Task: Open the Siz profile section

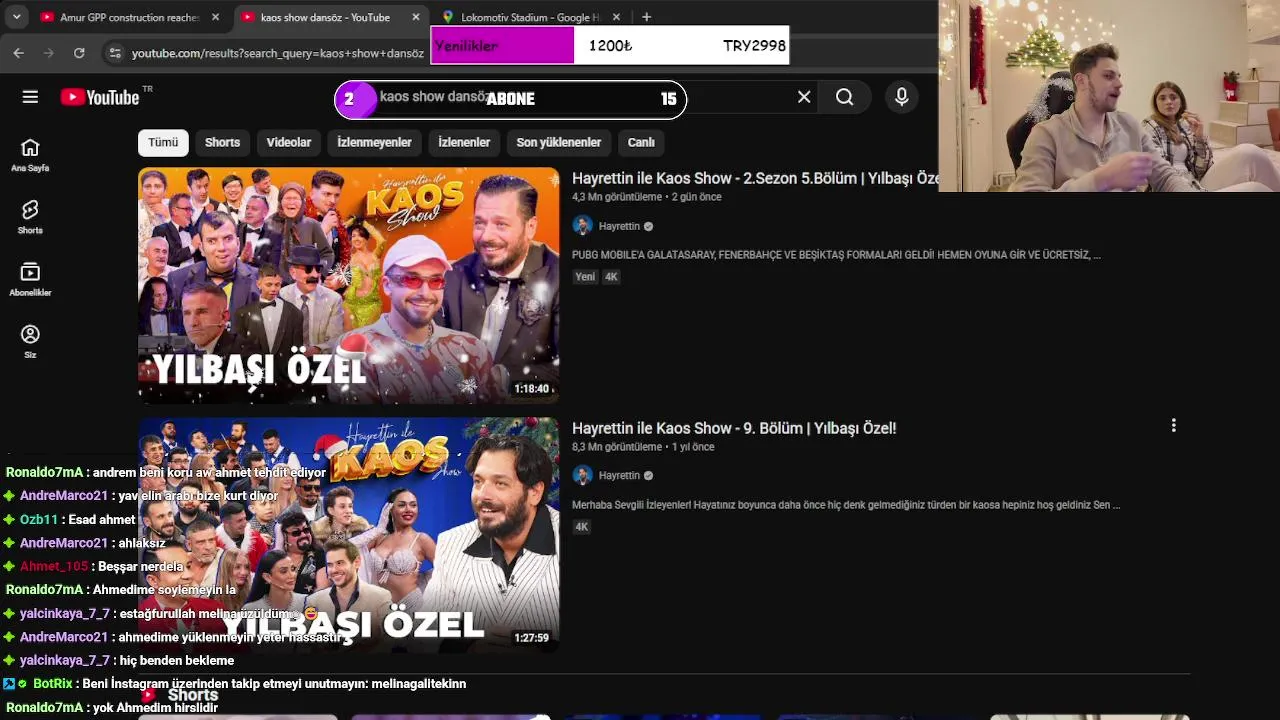Action: point(30,341)
